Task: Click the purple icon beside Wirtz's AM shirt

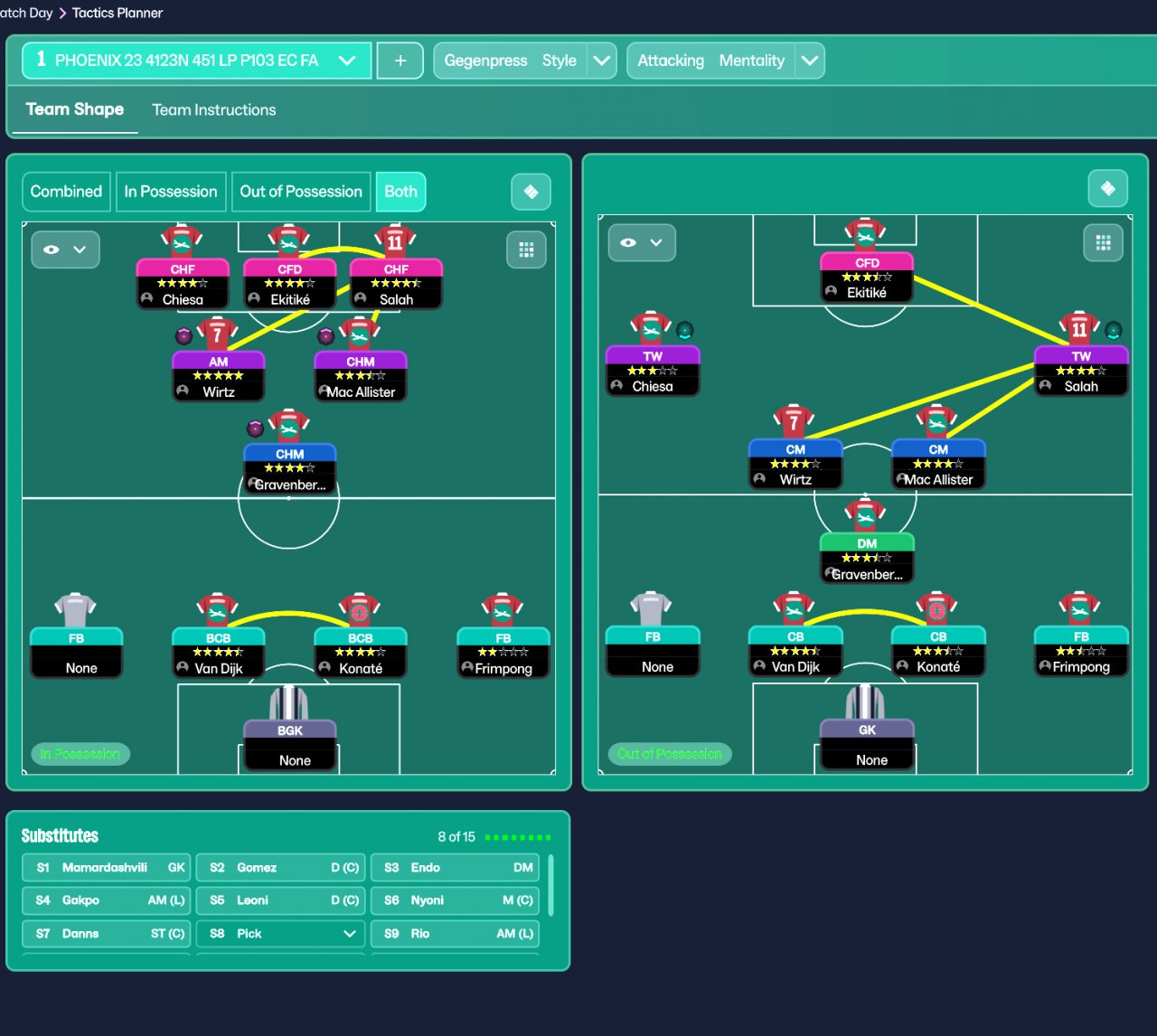Action: 183,336
